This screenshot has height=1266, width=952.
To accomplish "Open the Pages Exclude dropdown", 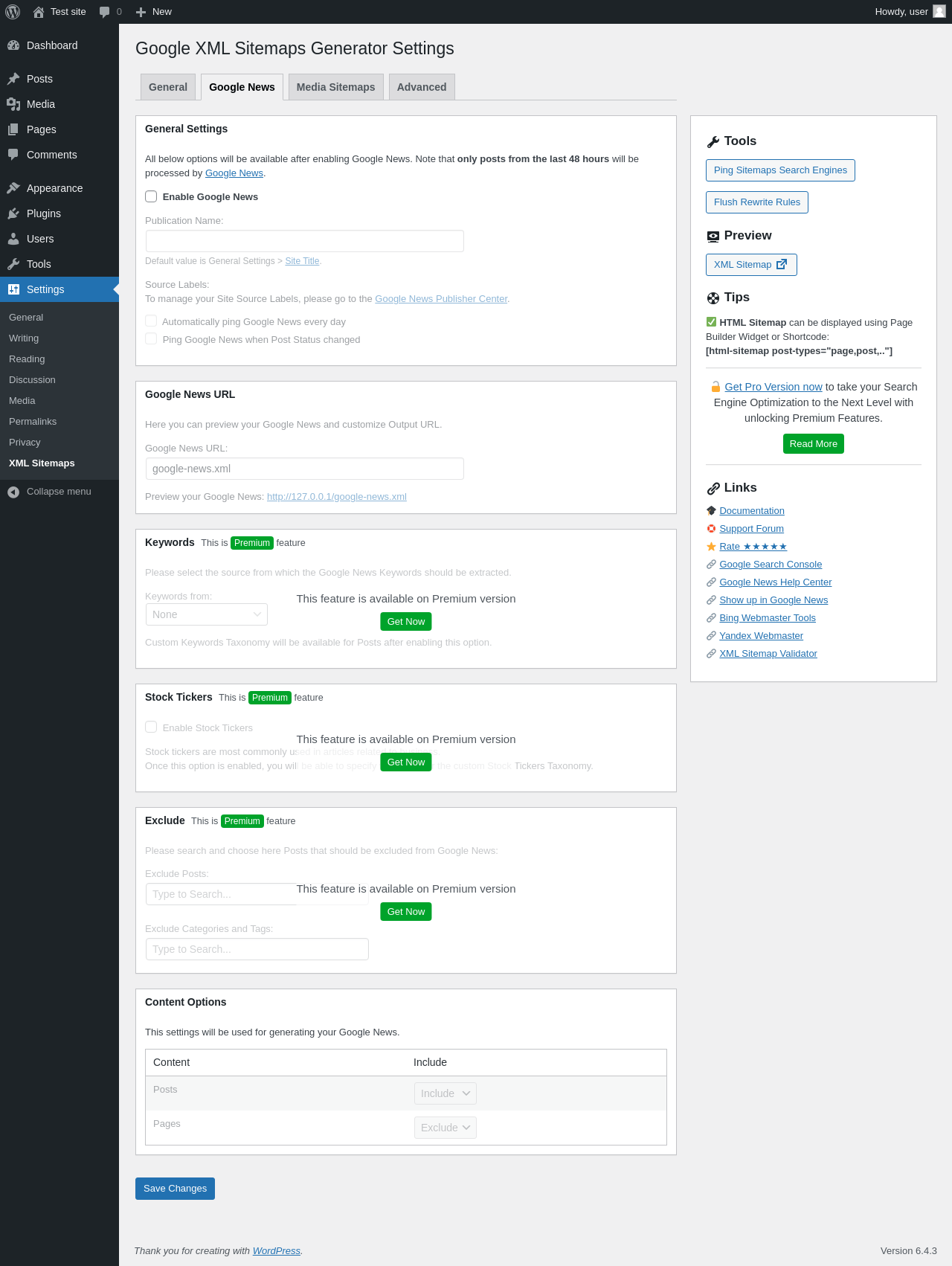I will 445,1128.
